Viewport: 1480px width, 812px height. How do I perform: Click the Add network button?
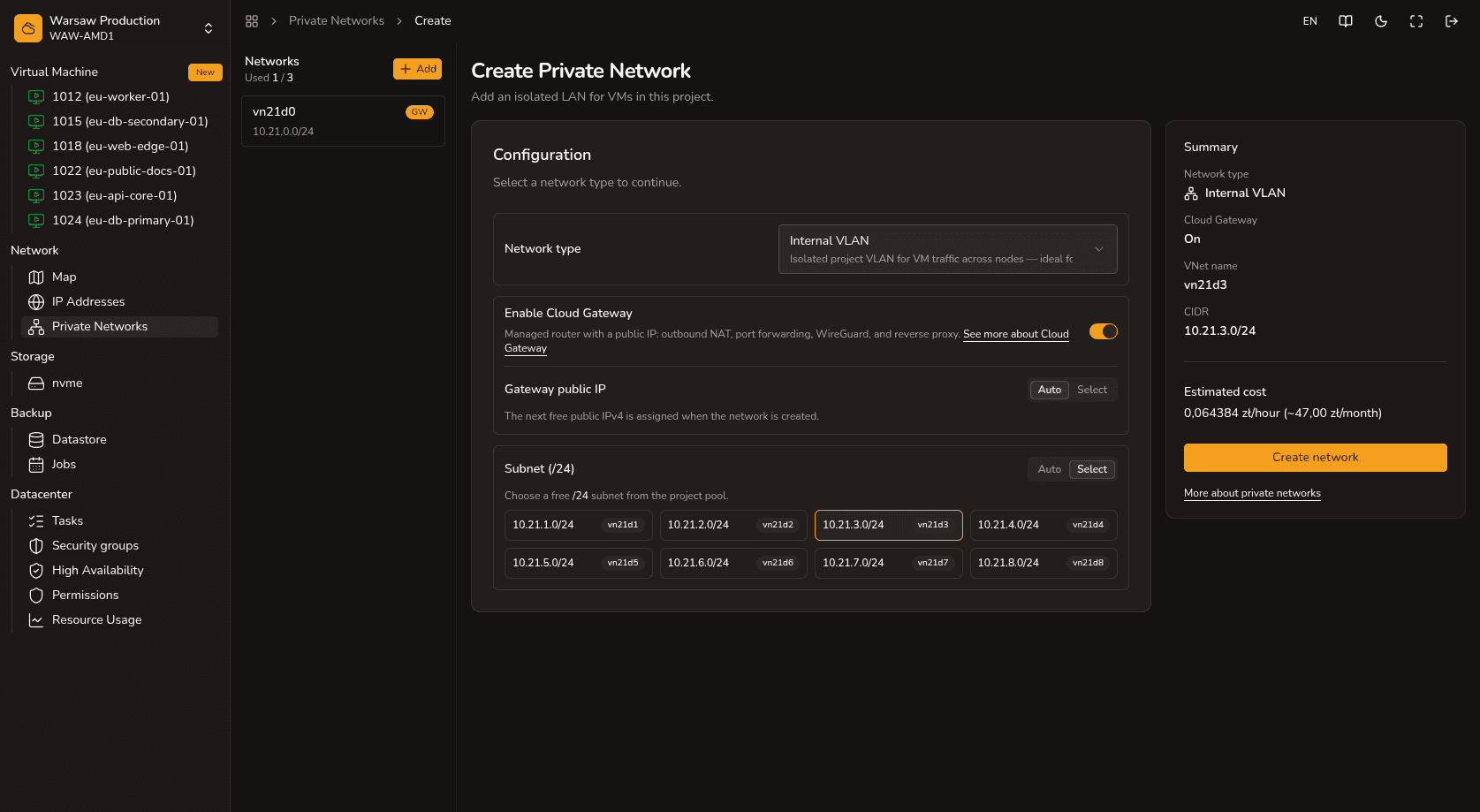coord(417,69)
